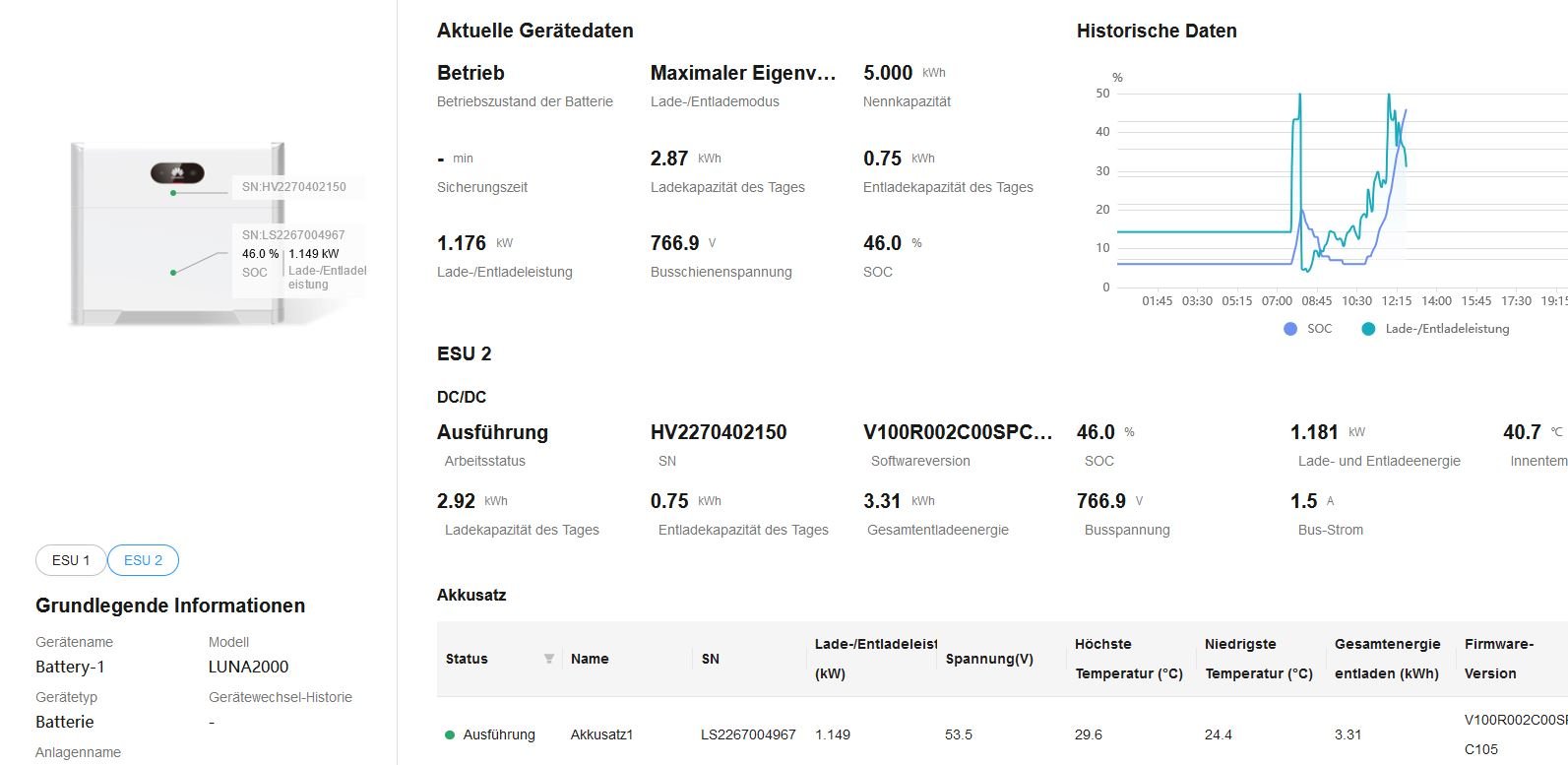Click green dot for SN LS2267004967 module

pyautogui.click(x=173, y=273)
